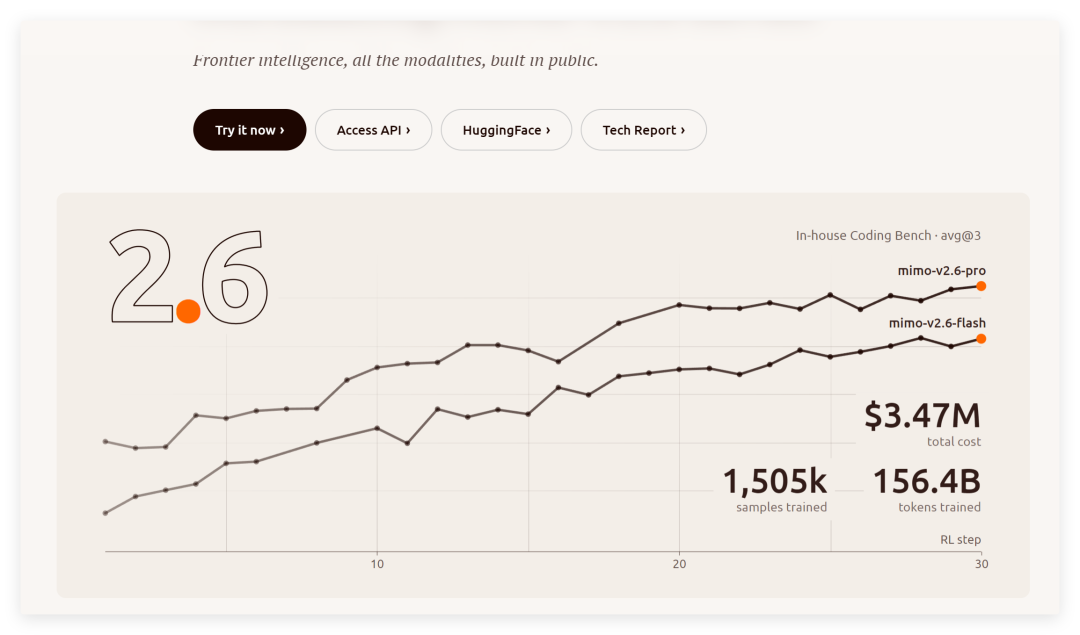Click the orange dot in the 2.6 logo
1080x635 pixels.
coord(188,311)
